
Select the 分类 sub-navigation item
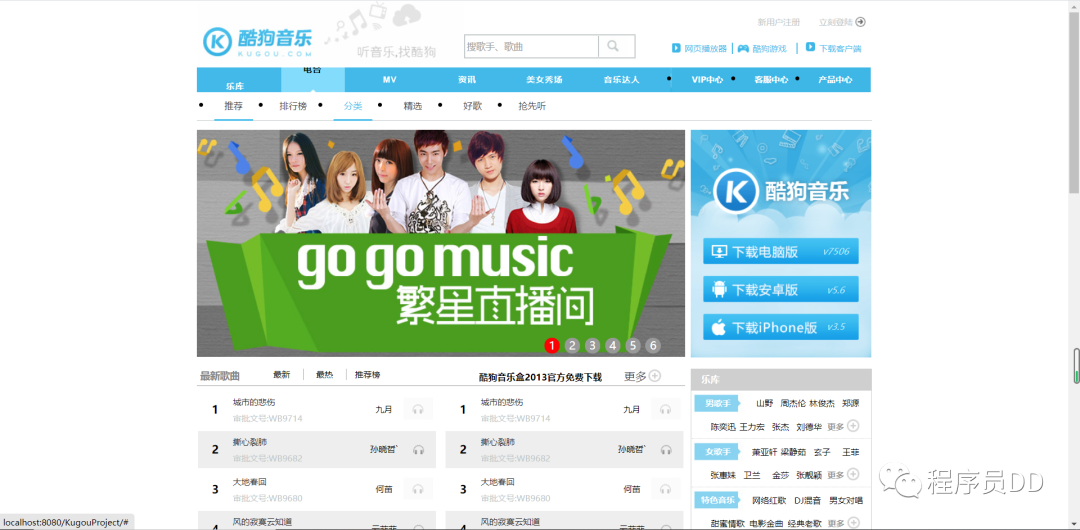point(353,106)
